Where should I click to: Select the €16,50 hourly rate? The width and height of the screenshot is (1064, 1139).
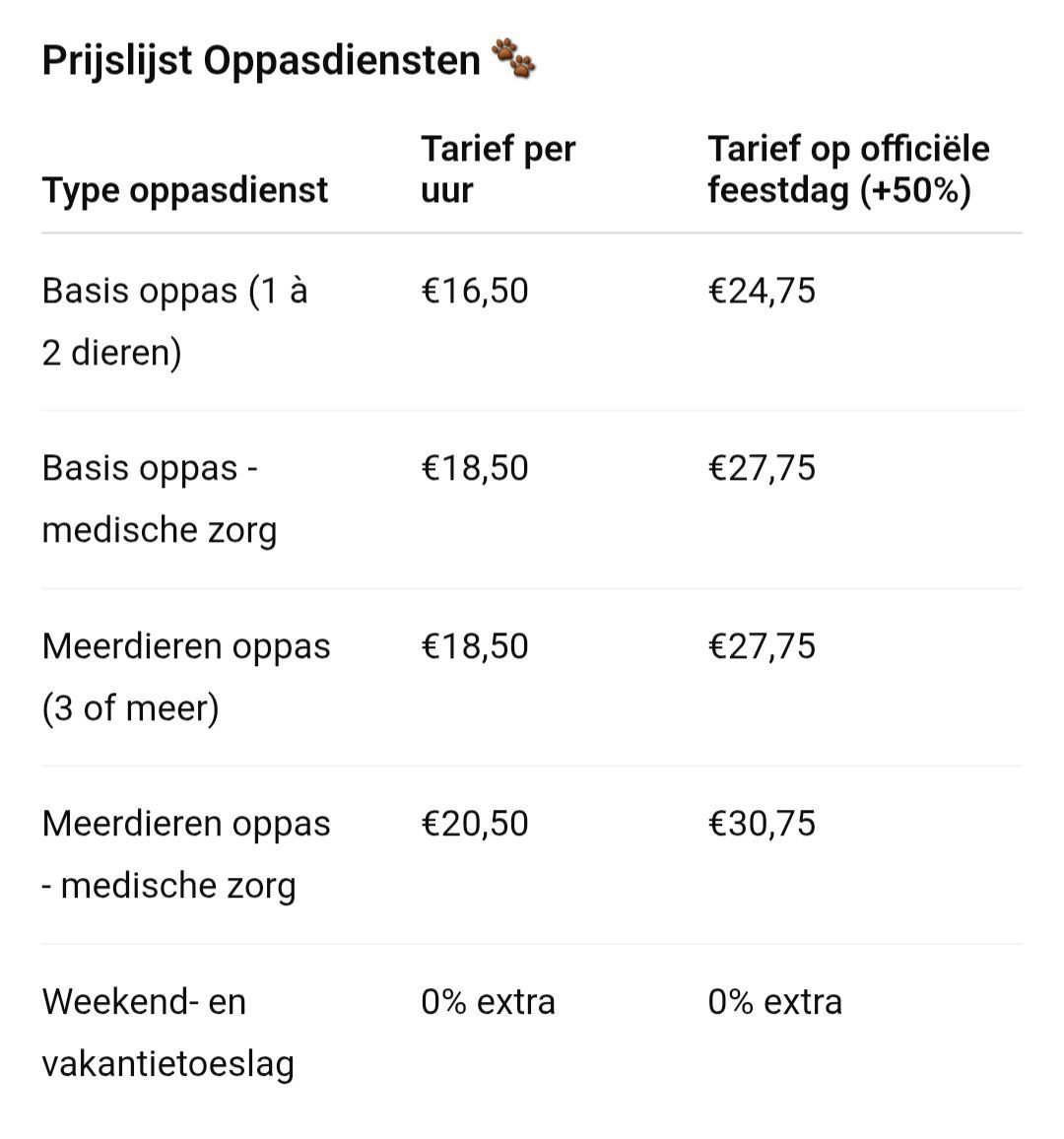pyautogui.click(x=475, y=291)
